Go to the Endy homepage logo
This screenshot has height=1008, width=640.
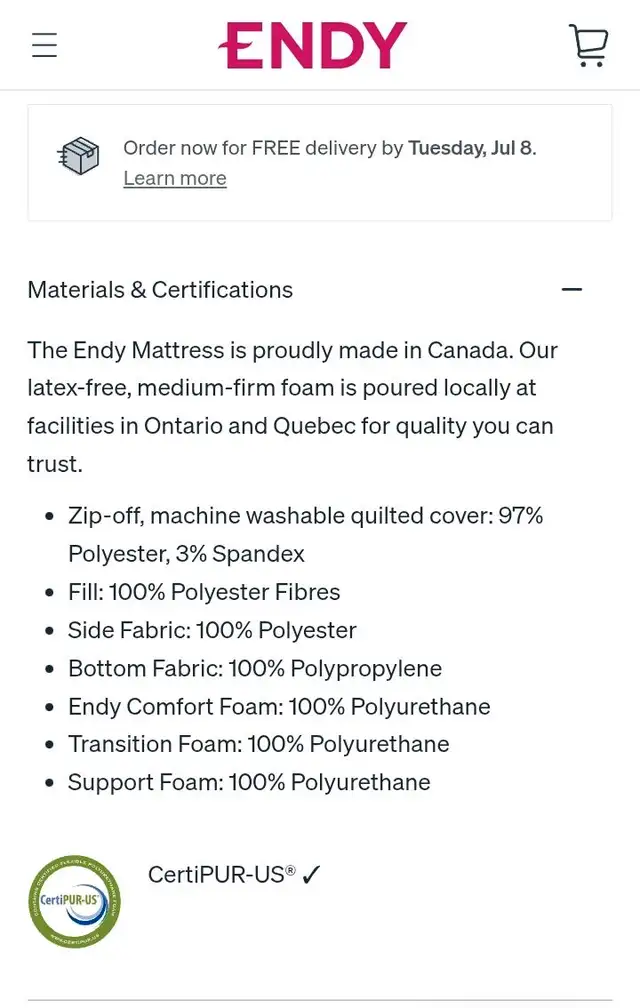(312, 46)
